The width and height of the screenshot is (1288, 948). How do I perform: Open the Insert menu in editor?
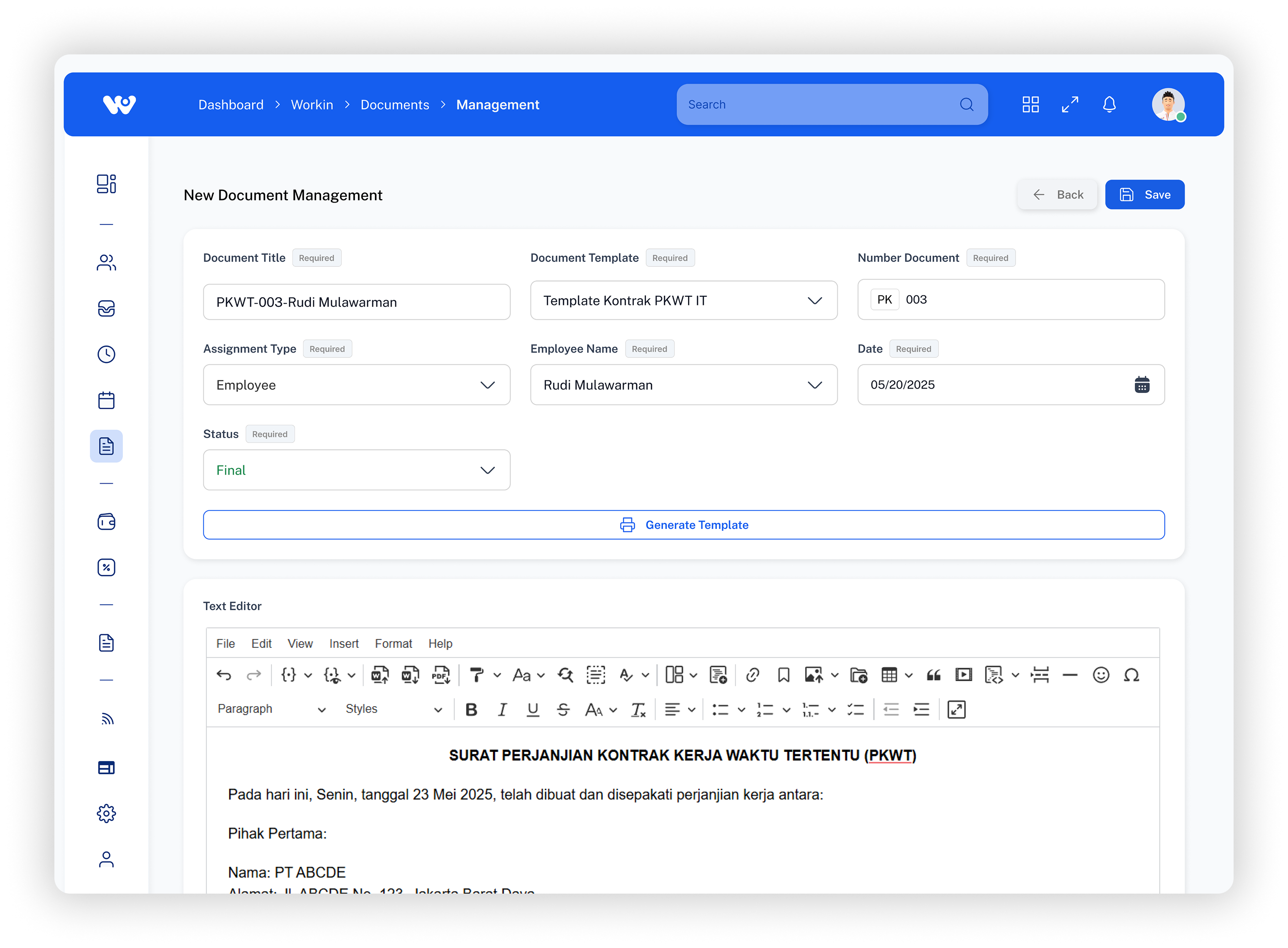(x=344, y=644)
